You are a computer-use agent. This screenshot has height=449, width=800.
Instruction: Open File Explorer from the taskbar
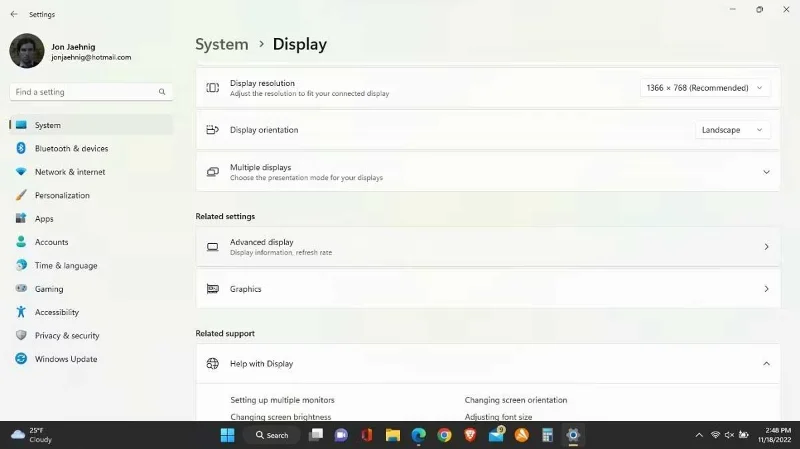(x=393, y=435)
